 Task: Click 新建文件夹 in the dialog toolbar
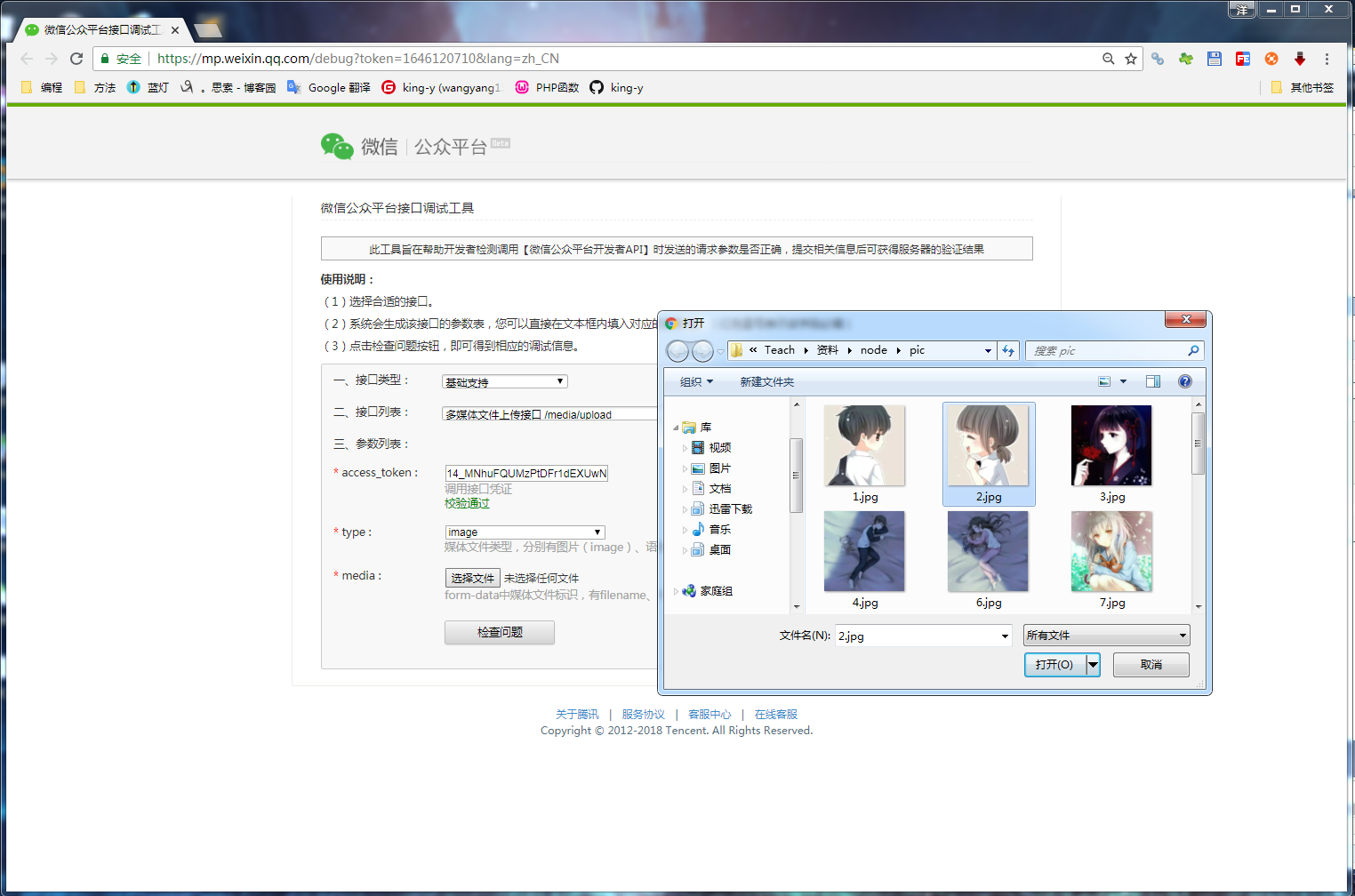[767, 381]
